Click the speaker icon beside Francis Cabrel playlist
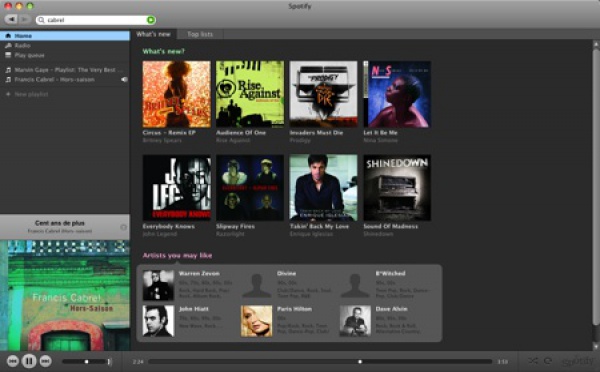600x372 pixels. pos(124,80)
